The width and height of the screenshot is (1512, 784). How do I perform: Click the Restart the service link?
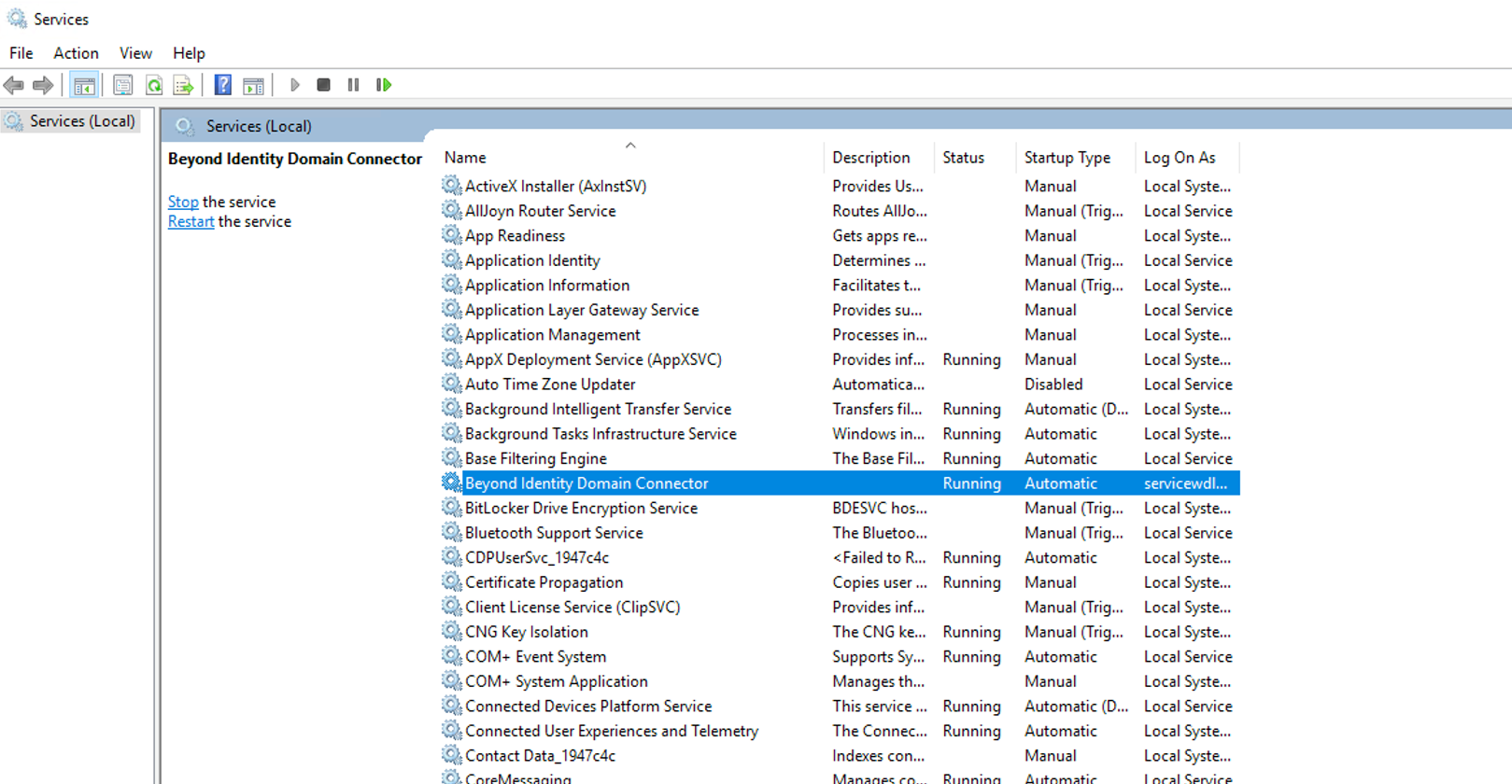coord(191,221)
